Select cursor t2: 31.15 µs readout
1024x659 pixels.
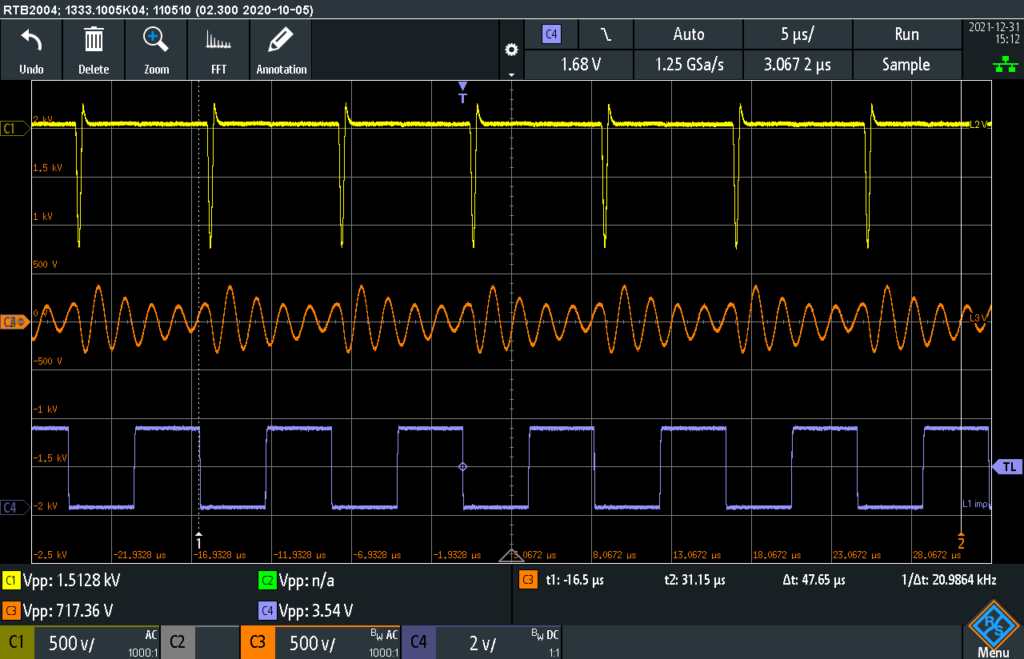point(695,580)
